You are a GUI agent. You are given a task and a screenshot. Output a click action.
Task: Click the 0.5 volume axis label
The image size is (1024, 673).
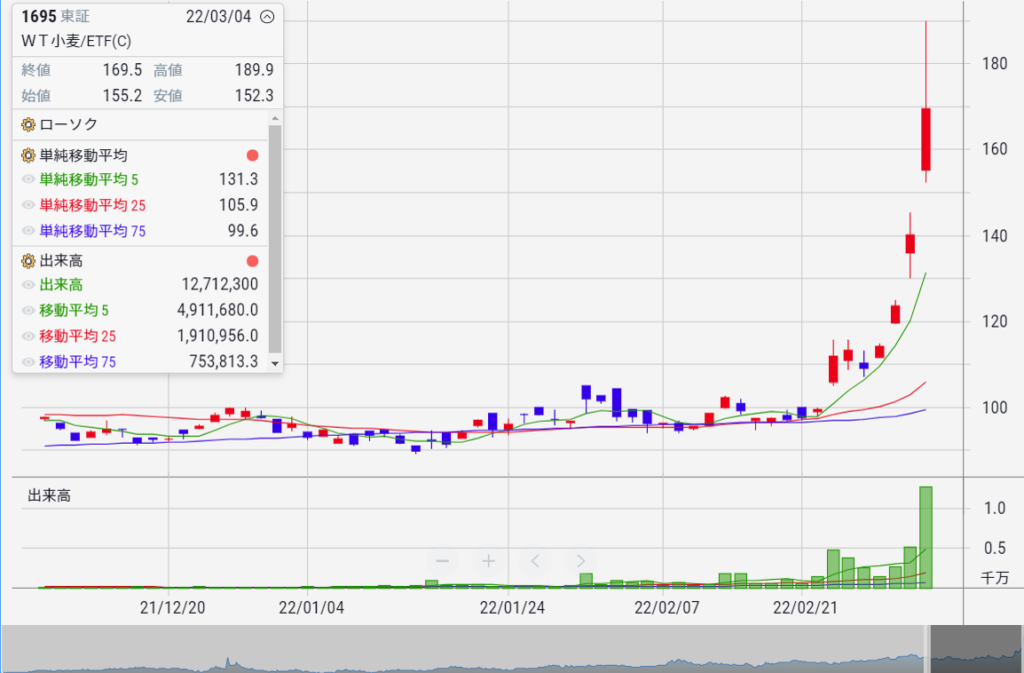click(x=995, y=548)
